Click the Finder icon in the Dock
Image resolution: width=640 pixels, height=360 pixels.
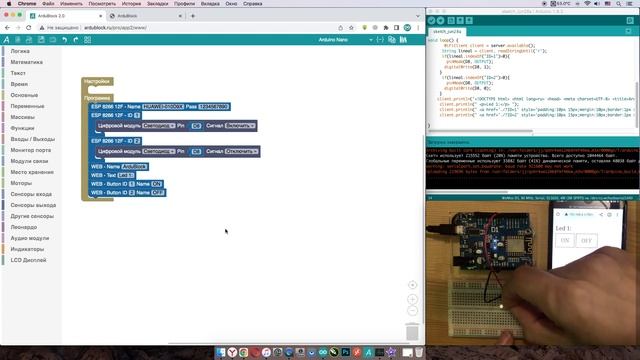pos(220,352)
